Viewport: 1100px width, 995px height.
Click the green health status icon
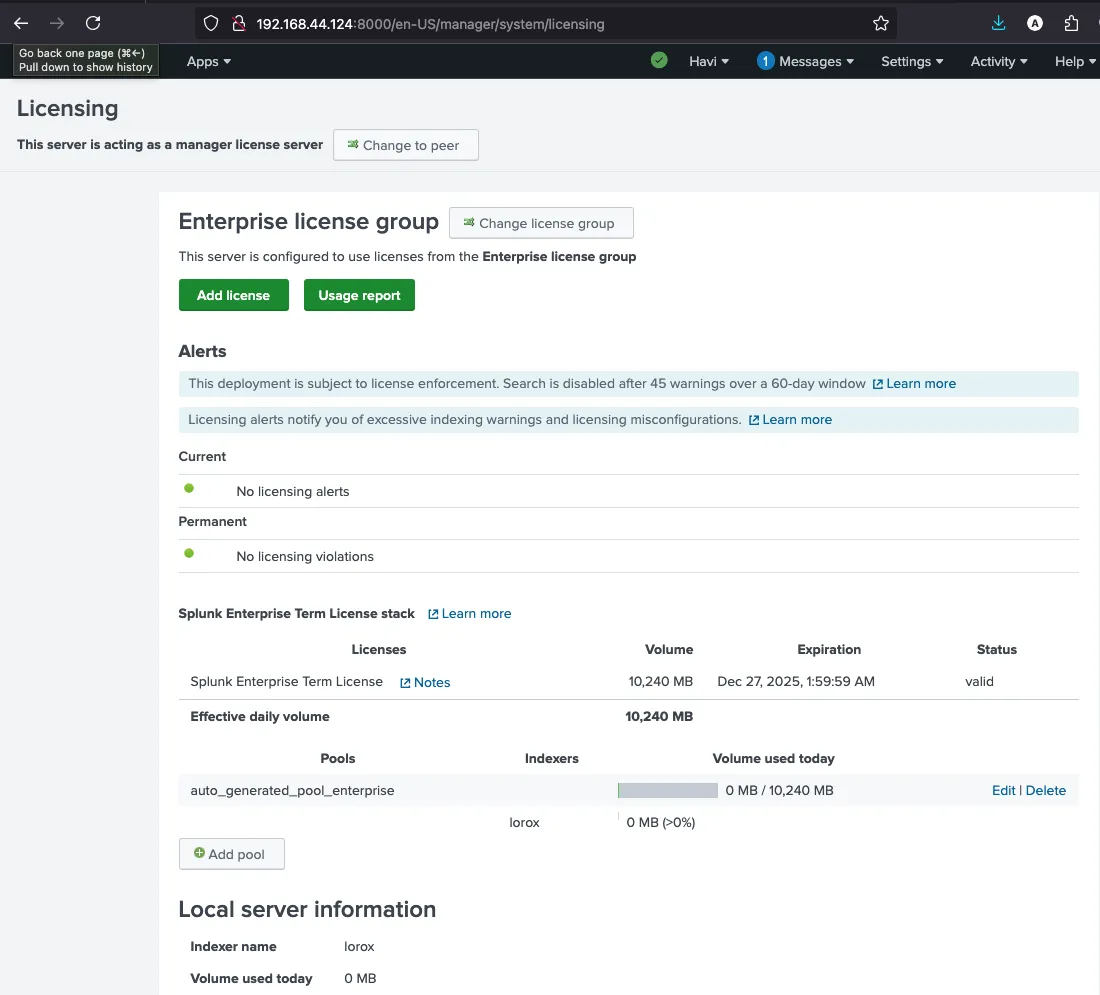[x=659, y=61]
